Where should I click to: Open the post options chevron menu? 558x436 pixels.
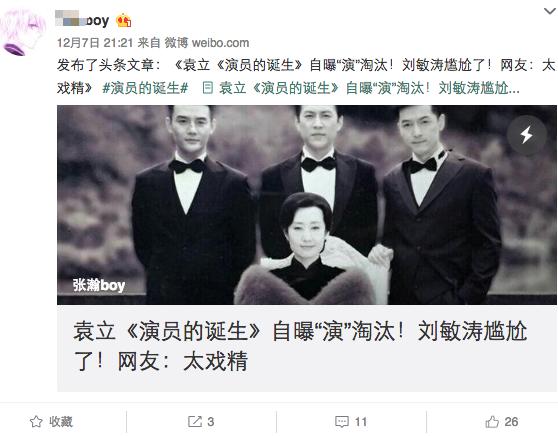(550, 11)
